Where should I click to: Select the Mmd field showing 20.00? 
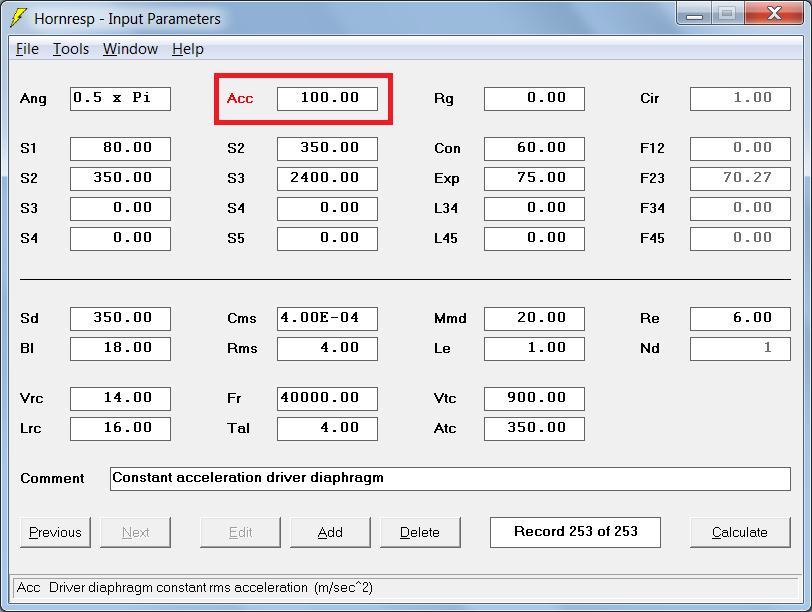click(534, 318)
